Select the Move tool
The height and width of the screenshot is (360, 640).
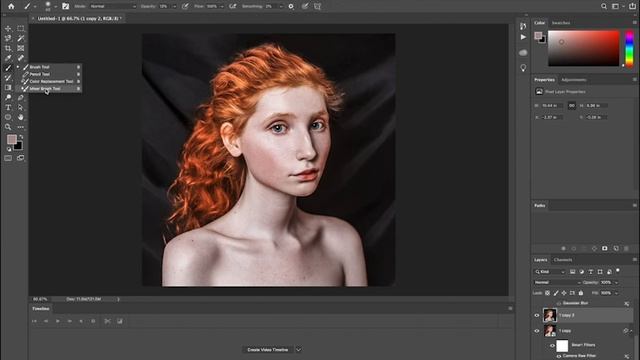click(x=8, y=29)
